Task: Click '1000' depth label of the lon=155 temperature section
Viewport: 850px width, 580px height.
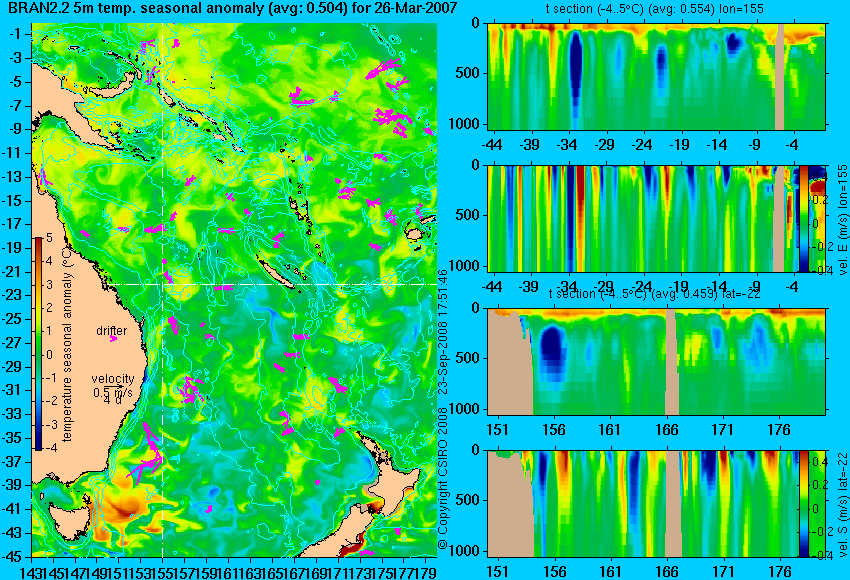Action: coord(465,124)
